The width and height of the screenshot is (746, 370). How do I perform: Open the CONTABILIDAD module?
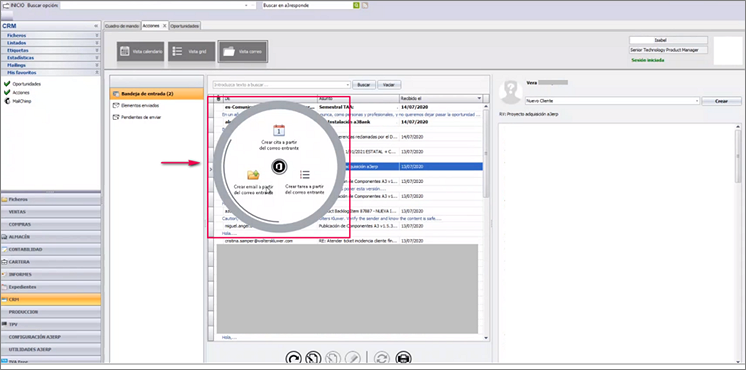pos(50,249)
